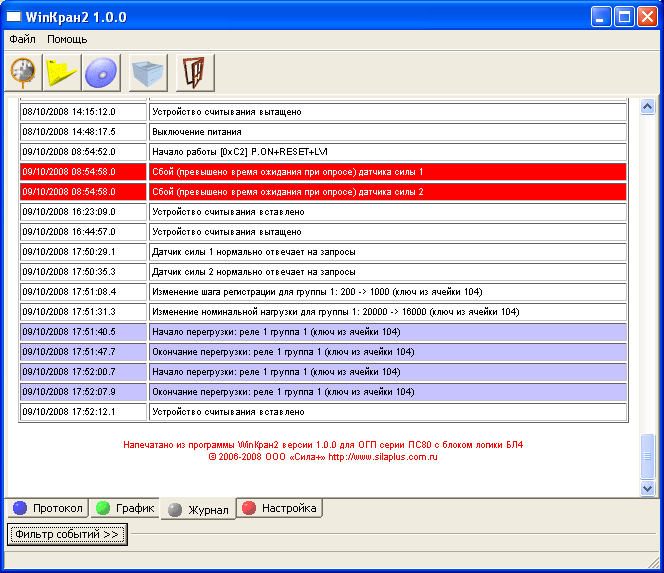Maximize the WinКран2 window
The height and width of the screenshot is (573, 664).
point(624,17)
